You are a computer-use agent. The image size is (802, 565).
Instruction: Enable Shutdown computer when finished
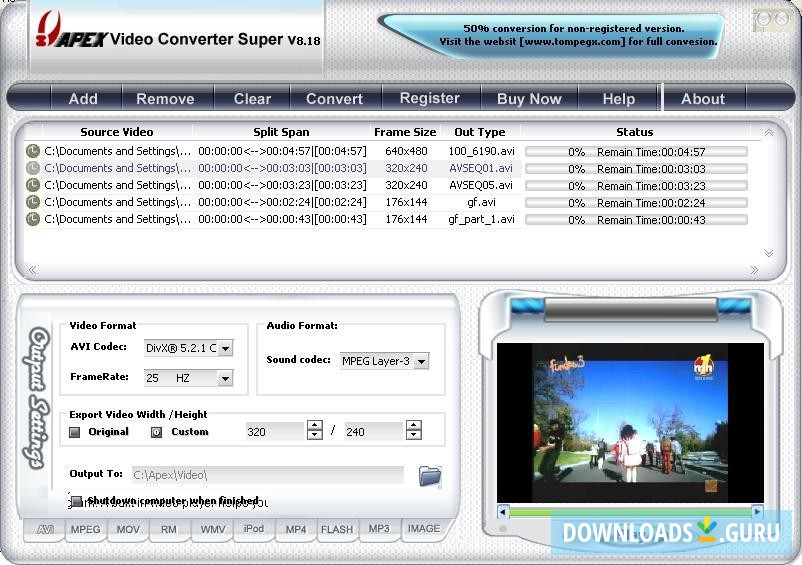pos(76,501)
